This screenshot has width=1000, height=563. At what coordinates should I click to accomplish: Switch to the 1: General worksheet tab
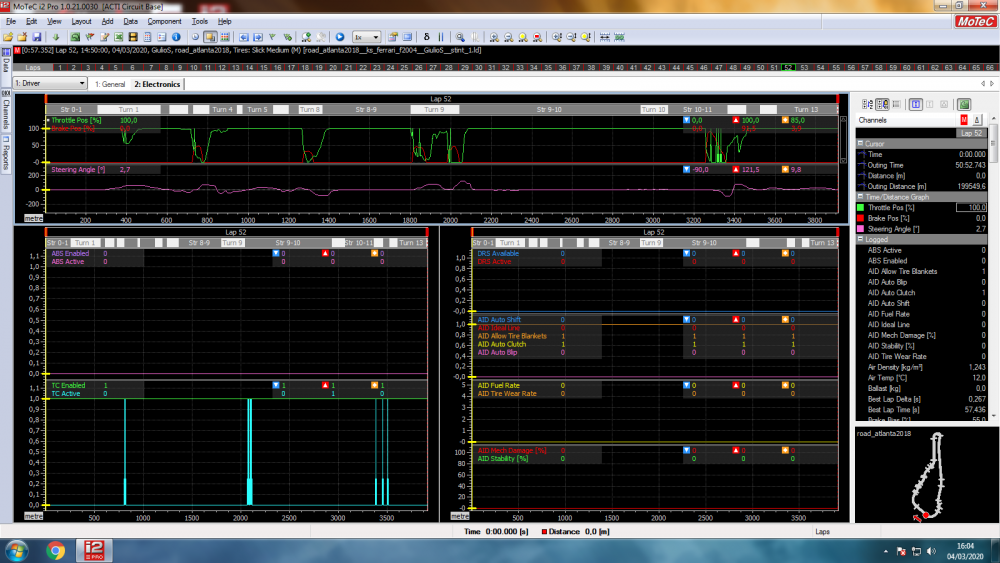[110, 84]
